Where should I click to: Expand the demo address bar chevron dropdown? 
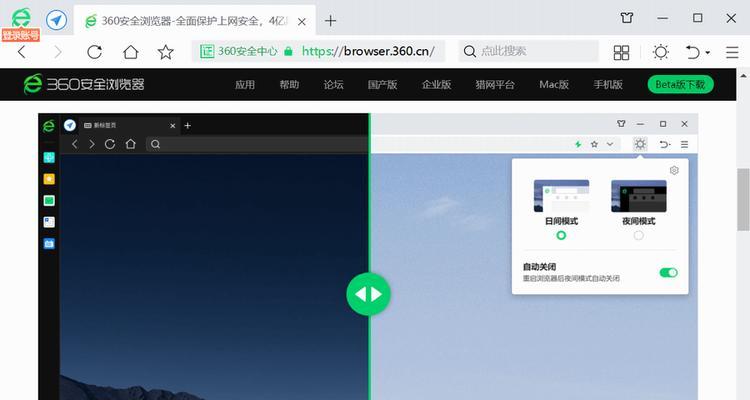610,144
